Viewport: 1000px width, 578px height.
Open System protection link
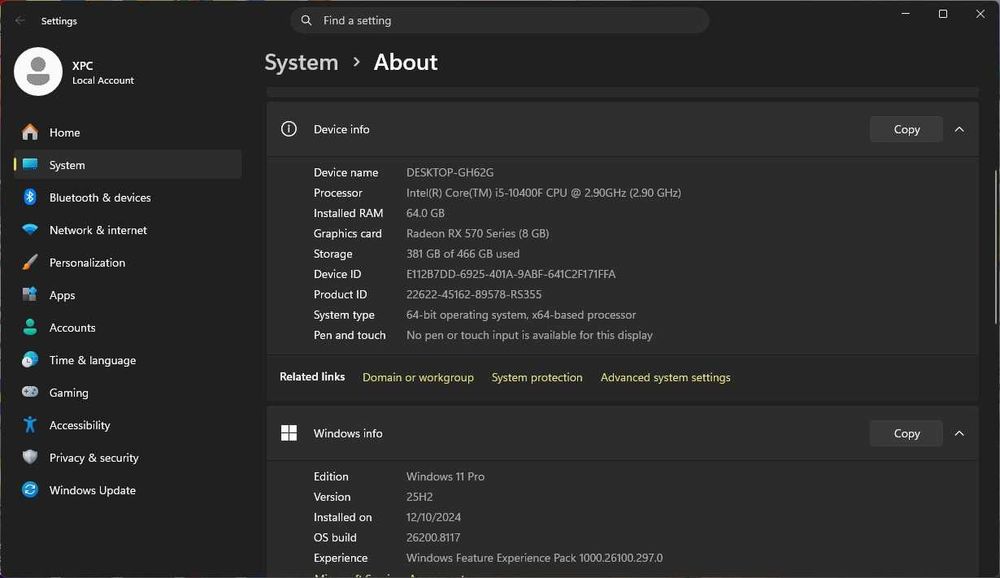pos(536,377)
